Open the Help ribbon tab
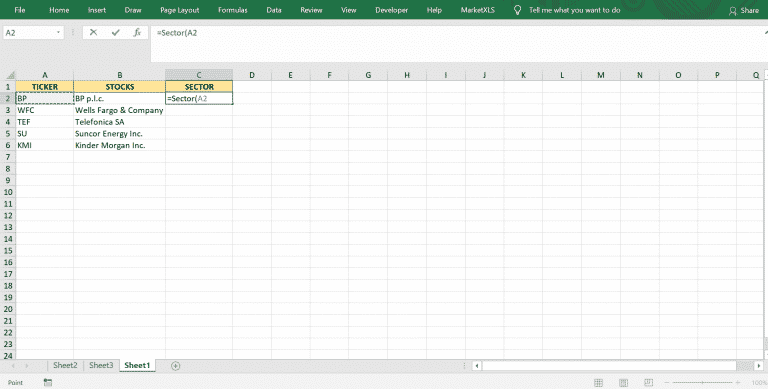768x389 pixels. pos(434,10)
